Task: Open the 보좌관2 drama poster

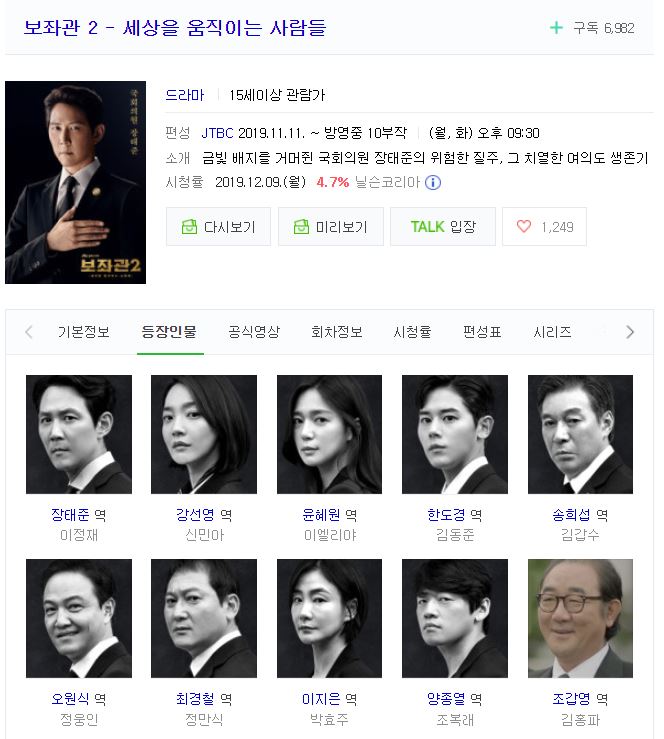Action: click(x=75, y=182)
